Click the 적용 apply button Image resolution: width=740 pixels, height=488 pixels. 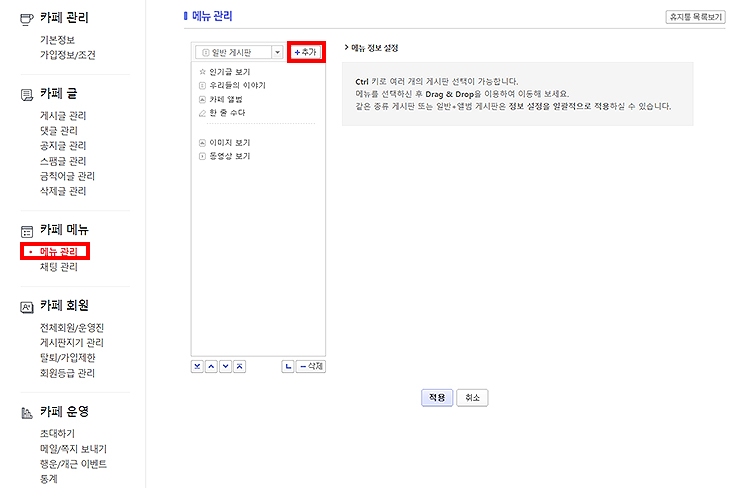click(x=437, y=397)
